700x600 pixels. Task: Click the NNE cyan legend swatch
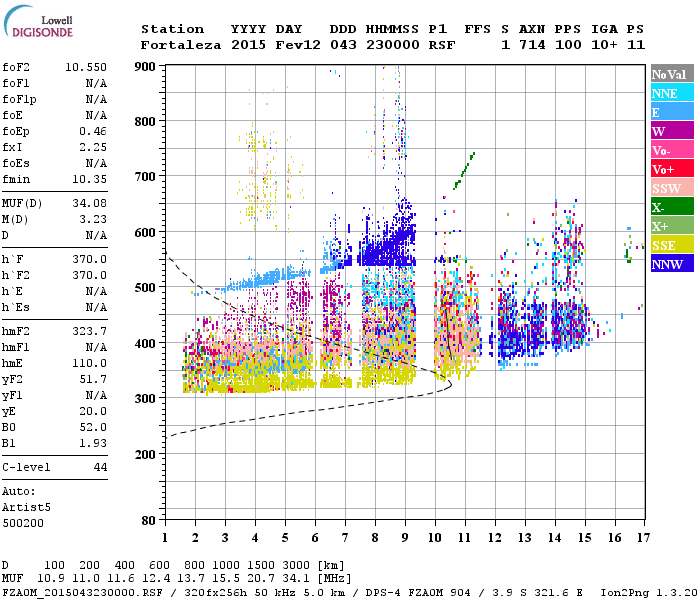pyautogui.click(x=671, y=93)
